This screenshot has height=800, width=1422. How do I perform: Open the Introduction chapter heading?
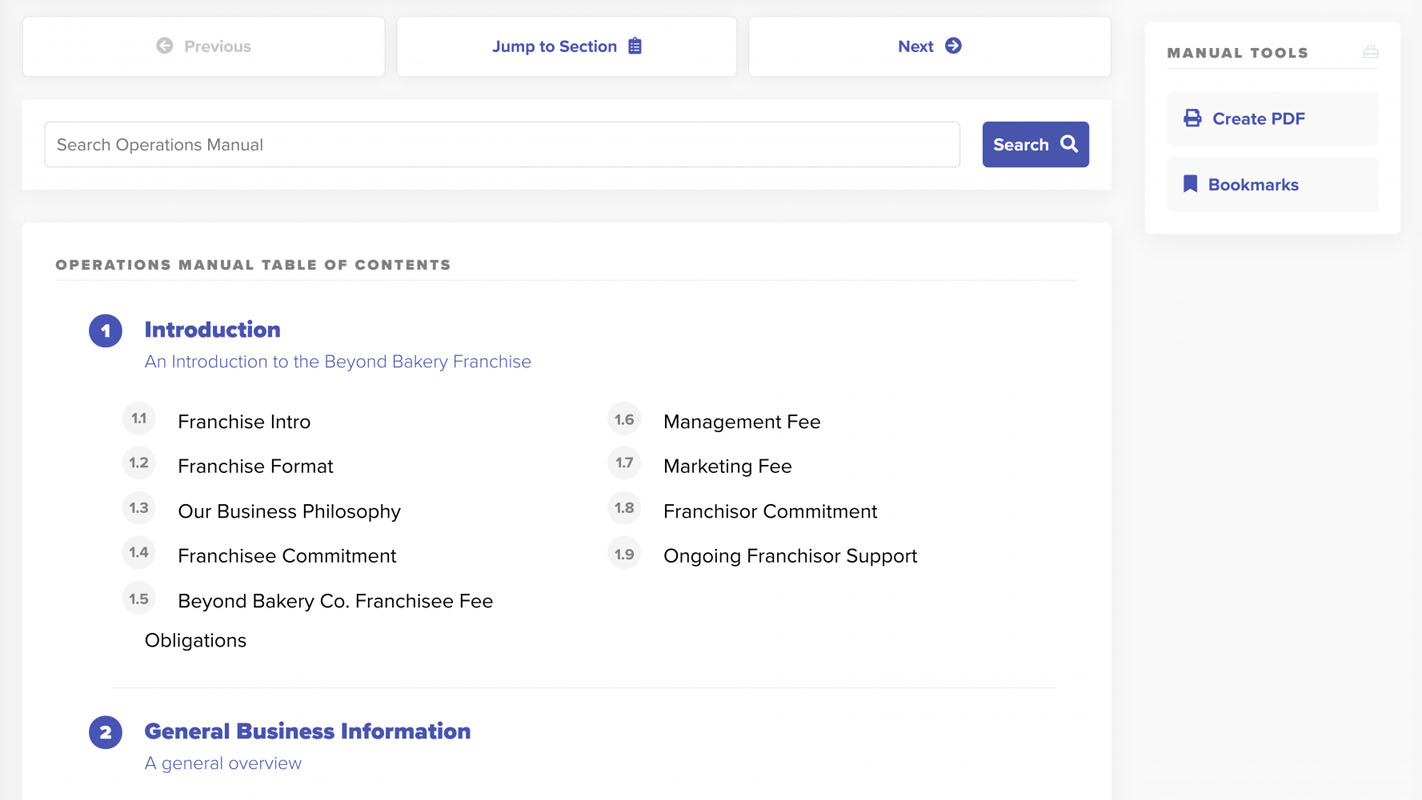(x=212, y=330)
